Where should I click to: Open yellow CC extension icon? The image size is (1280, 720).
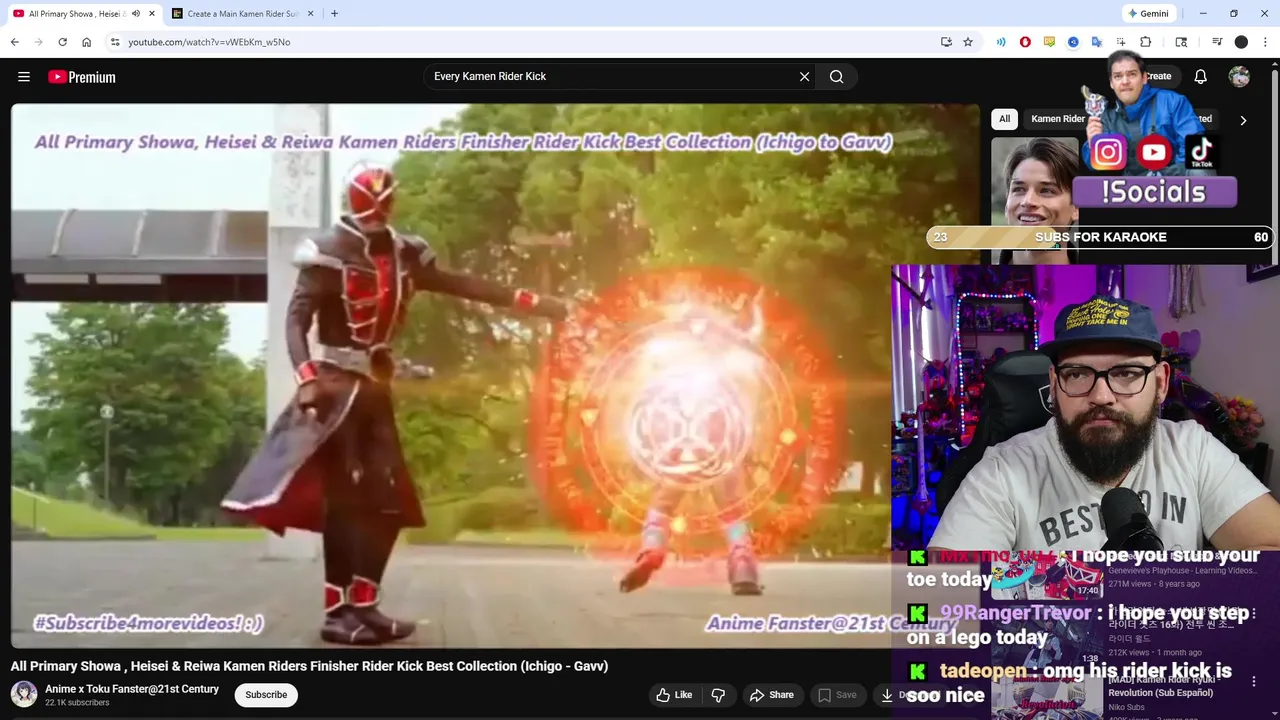pos(1049,42)
